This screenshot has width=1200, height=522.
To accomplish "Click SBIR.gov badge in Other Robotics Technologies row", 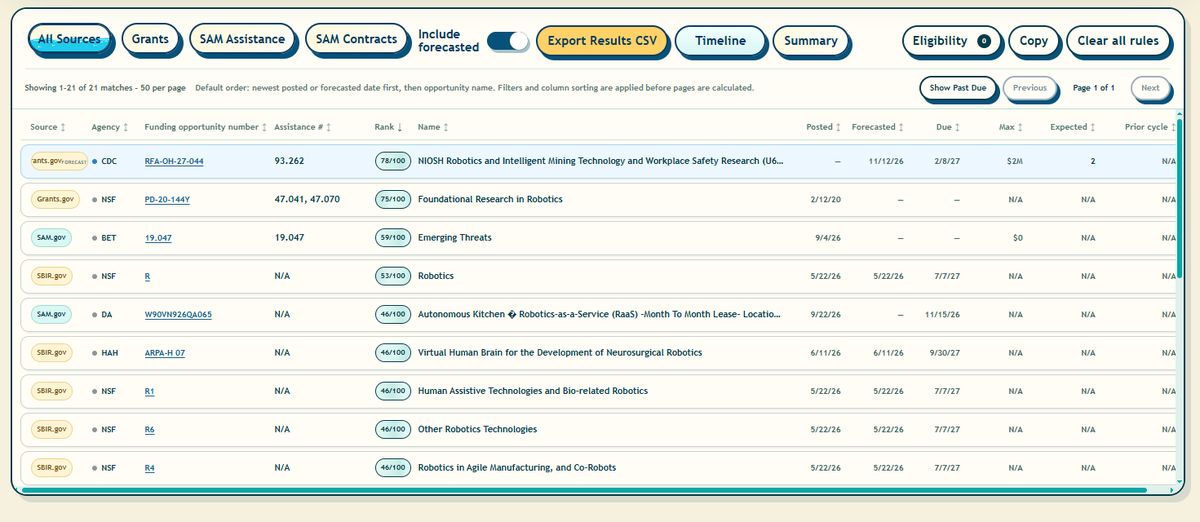I will (52, 429).
